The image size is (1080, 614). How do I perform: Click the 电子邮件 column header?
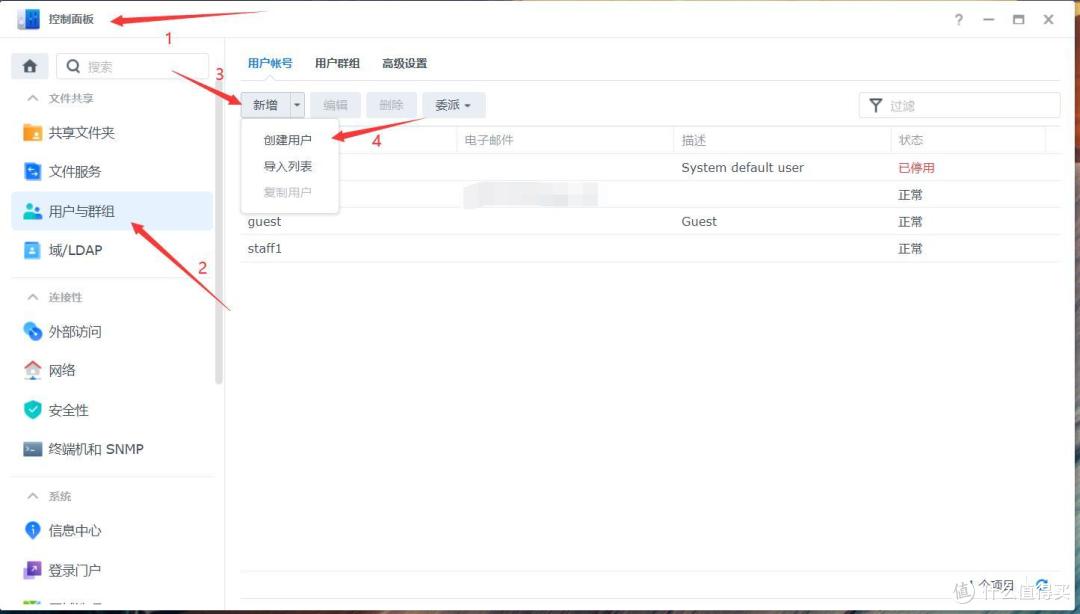click(564, 140)
